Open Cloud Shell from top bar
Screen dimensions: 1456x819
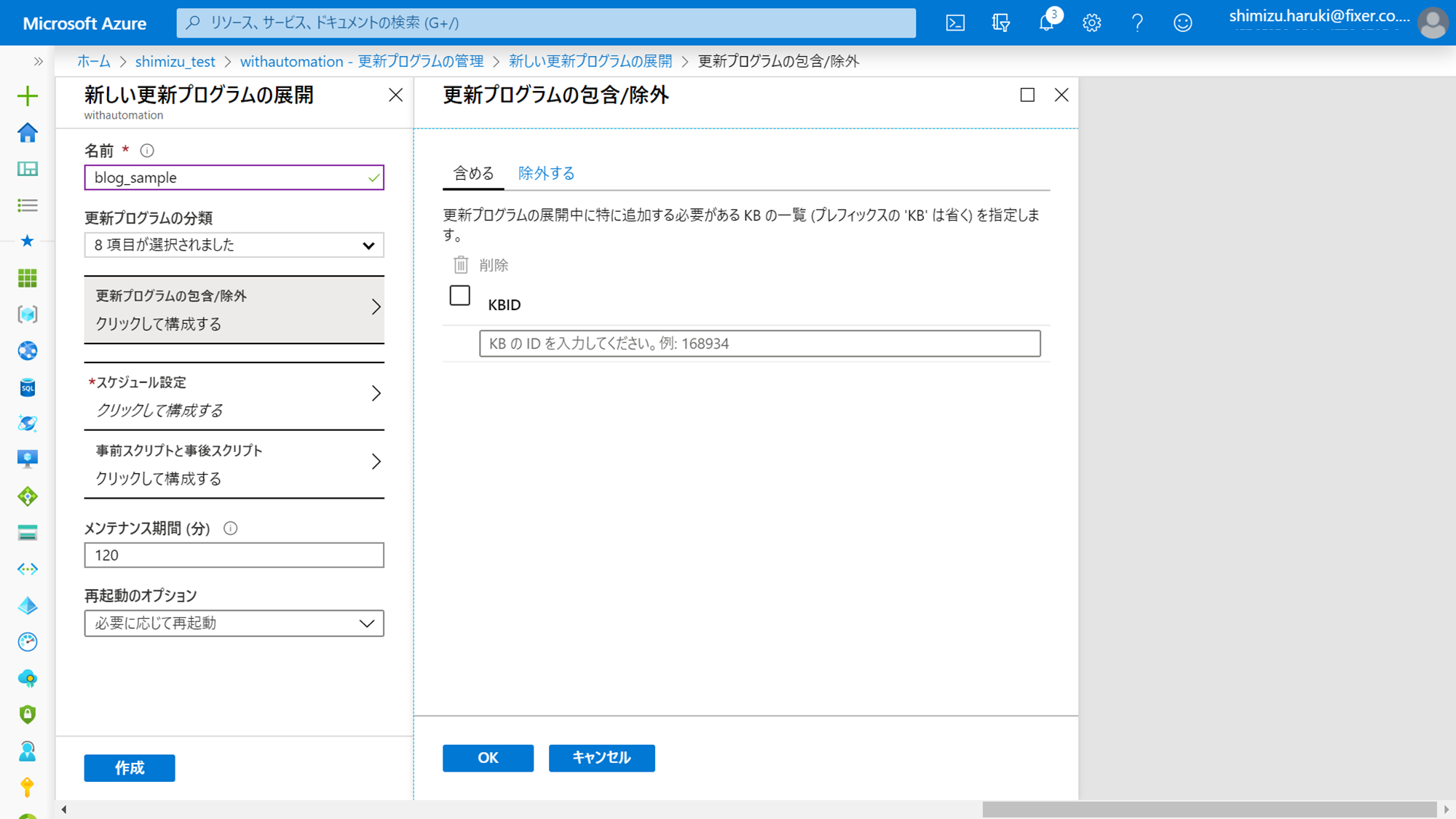955,23
